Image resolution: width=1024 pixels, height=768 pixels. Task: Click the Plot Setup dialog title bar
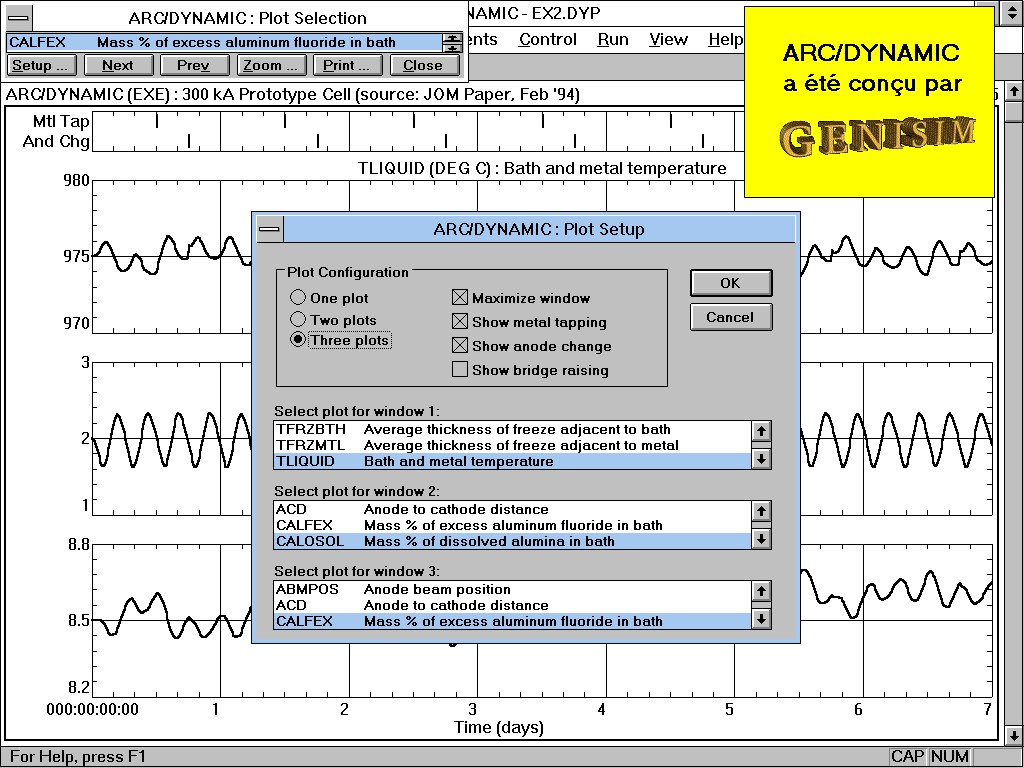pos(539,229)
